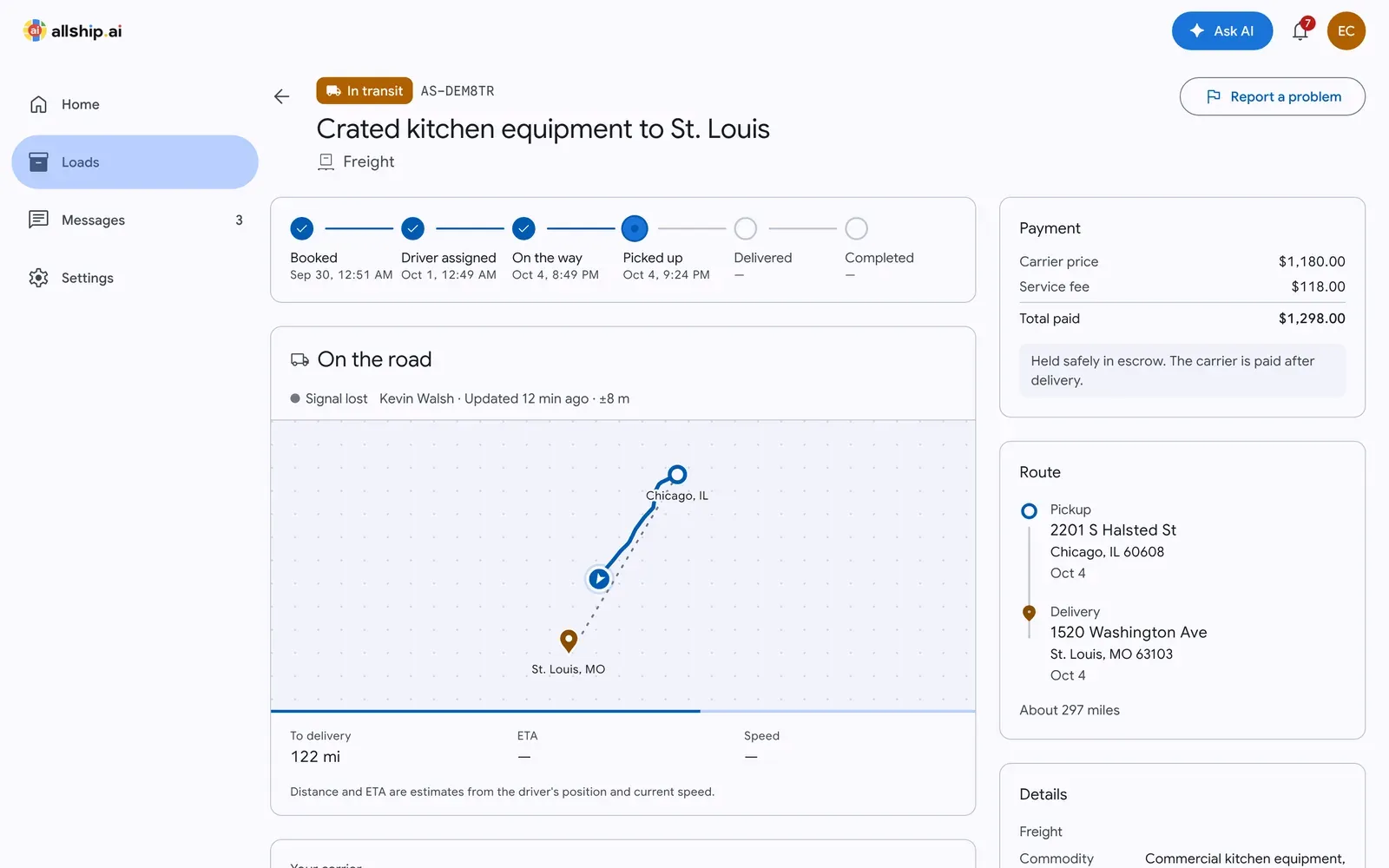Image resolution: width=1389 pixels, height=868 pixels.
Task: Click the 122 mi to delivery value
Action: click(x=315, y=757)
